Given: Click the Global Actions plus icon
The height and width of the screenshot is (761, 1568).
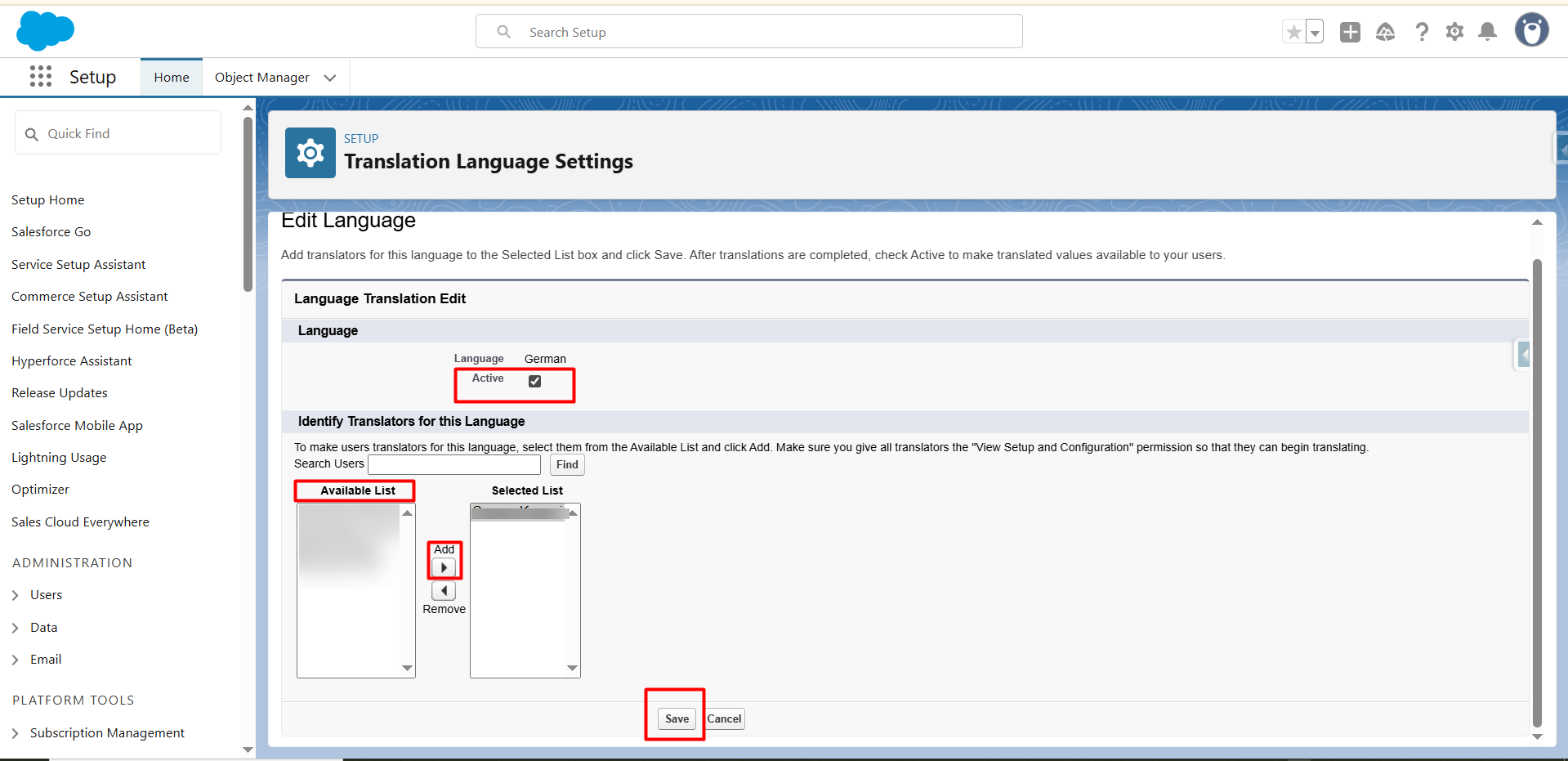Looking at the screenshot, I should tap(1350, 32).
